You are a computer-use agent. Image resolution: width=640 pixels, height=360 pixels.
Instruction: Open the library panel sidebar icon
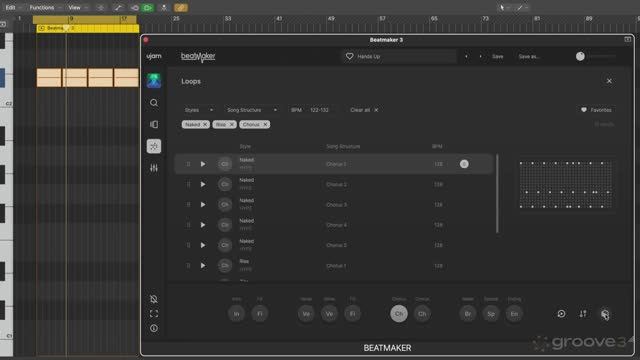pyautogui.click(x=154, y=124)
